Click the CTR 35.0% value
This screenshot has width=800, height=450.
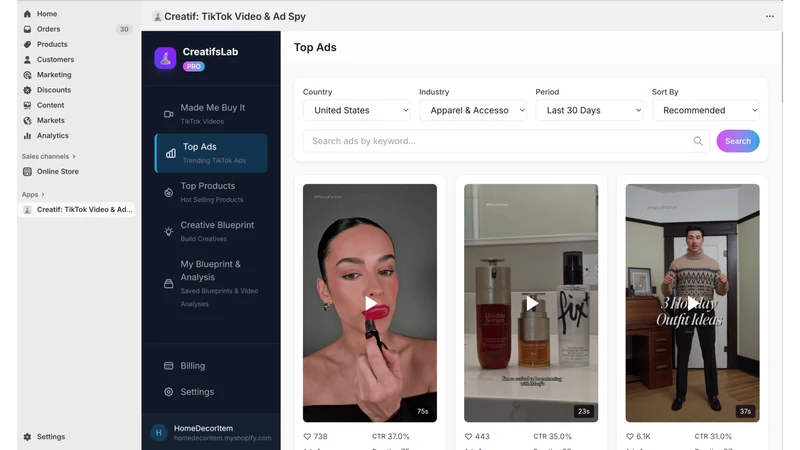point(553,436)
